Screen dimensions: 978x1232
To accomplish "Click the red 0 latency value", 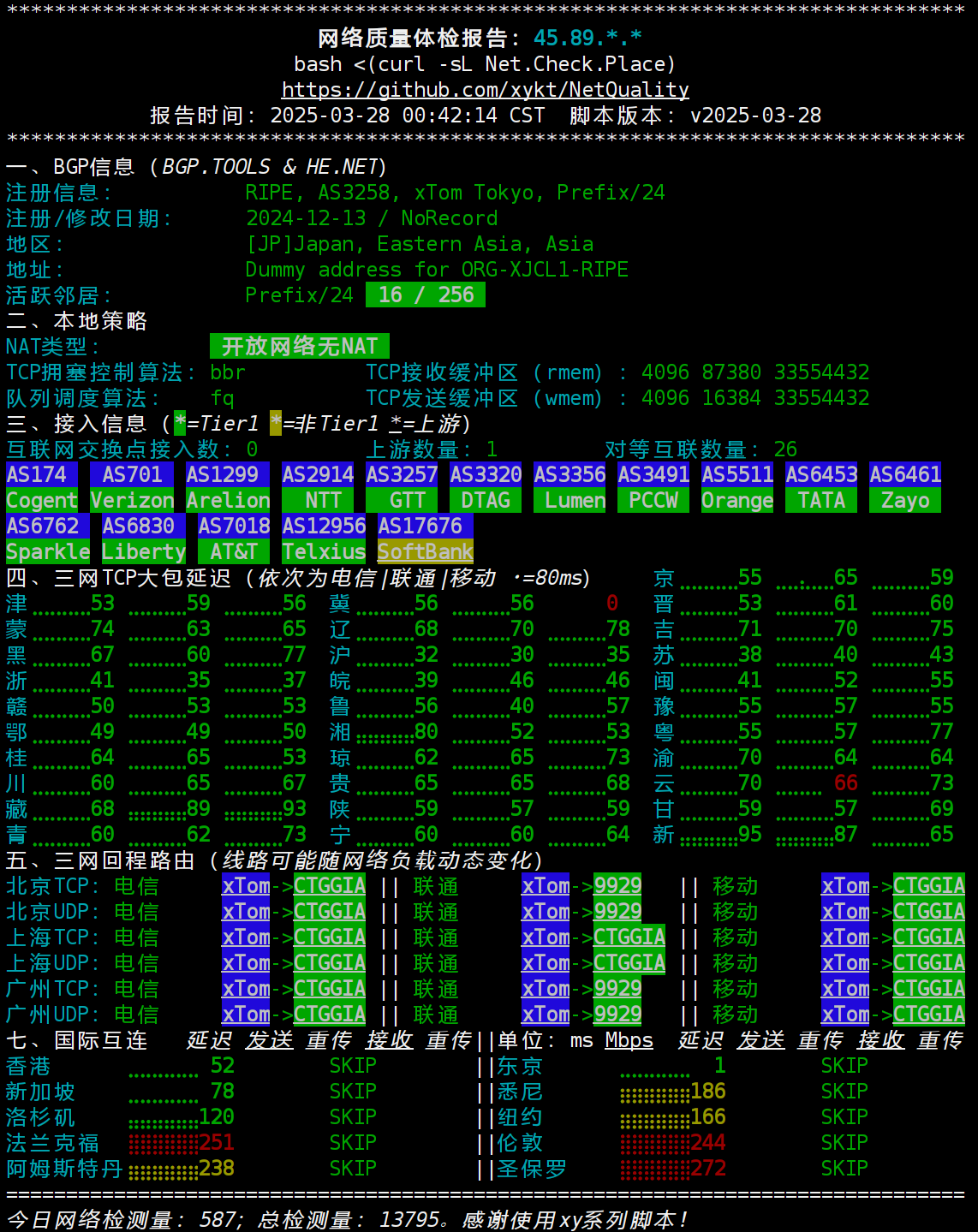I will point(612,604).
